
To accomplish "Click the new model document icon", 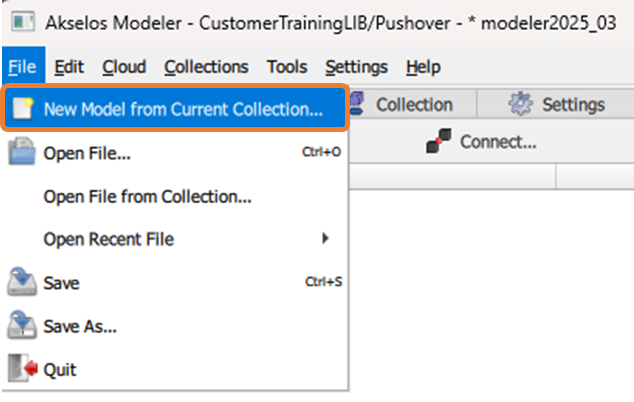I will pyautogui.click(x=23, y=109).
